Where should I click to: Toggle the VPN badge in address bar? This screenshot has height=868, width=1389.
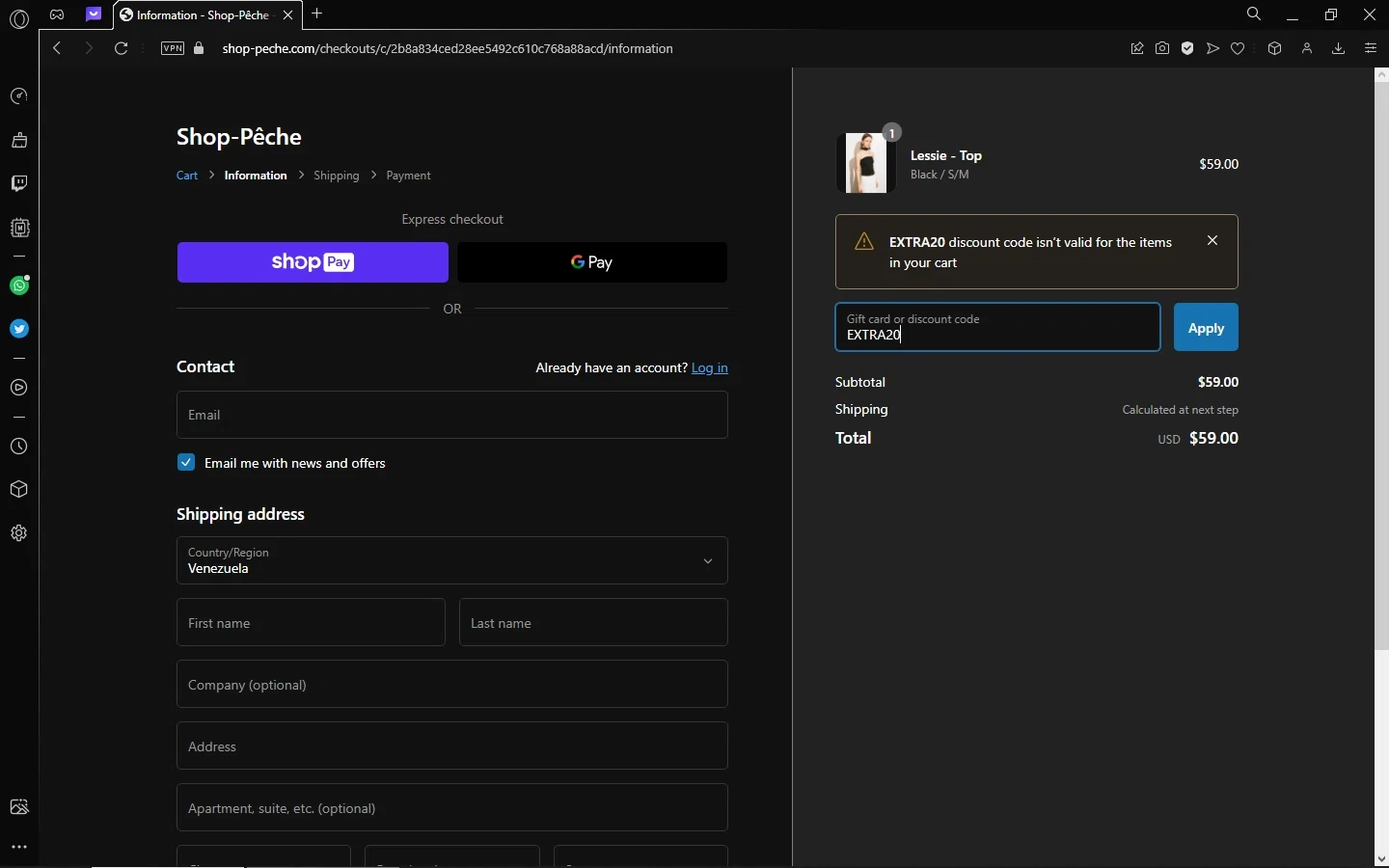coord(173,48)
